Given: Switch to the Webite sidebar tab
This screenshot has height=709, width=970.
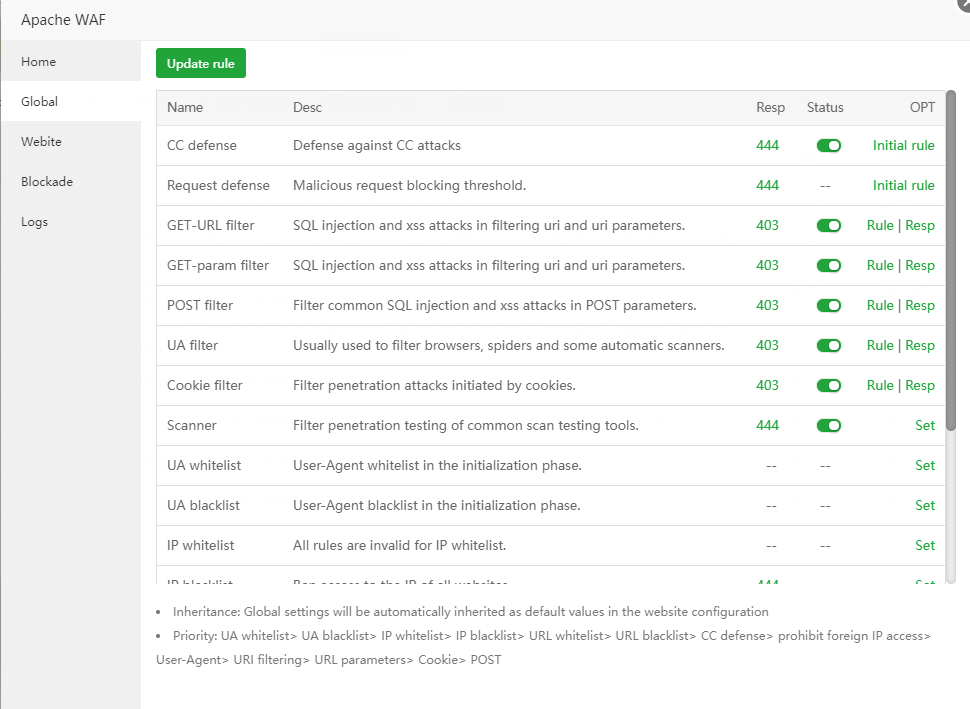Looking at the screenshot, I should click(x=41, y=142).
